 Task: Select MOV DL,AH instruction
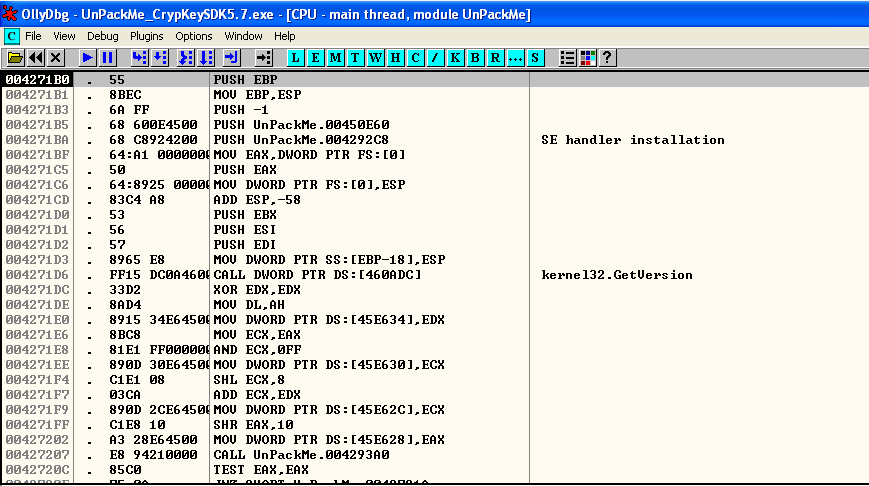pyautogui.click(x=249, y=305)
